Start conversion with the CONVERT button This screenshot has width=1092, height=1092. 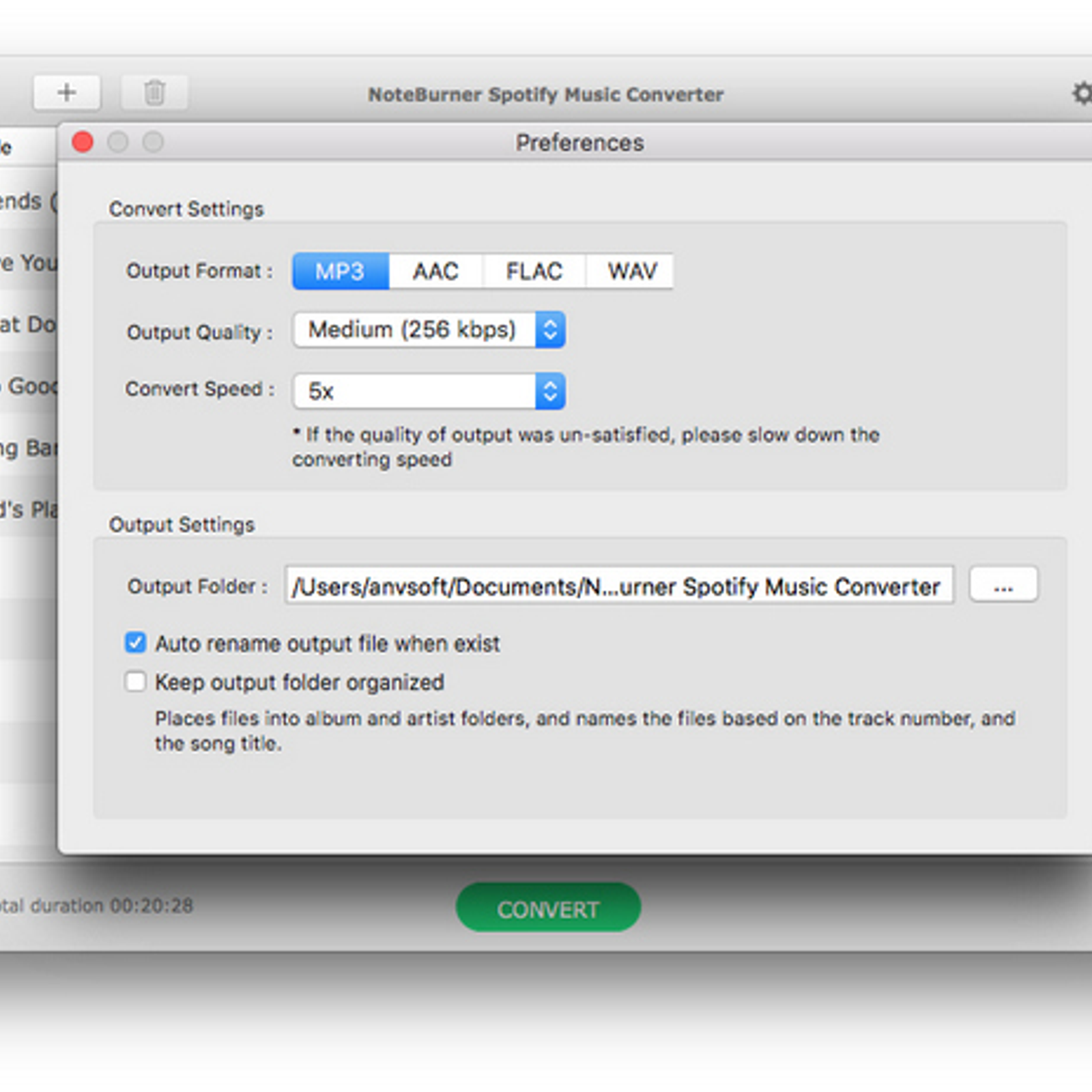pyautogui.click(x=547, y=908)
